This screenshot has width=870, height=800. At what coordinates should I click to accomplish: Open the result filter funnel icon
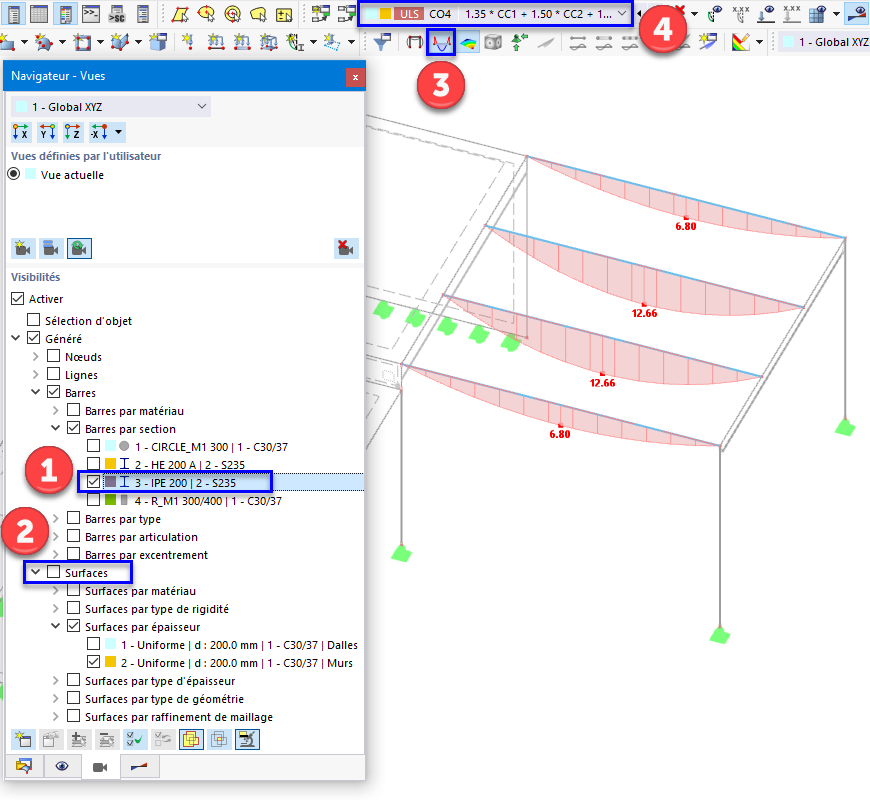click(382, 42)
